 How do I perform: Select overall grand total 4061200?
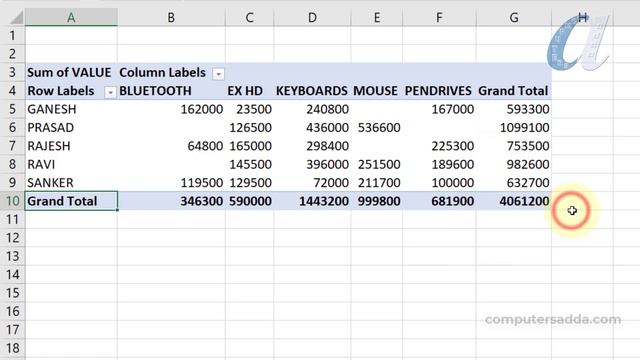pos(514,201)
